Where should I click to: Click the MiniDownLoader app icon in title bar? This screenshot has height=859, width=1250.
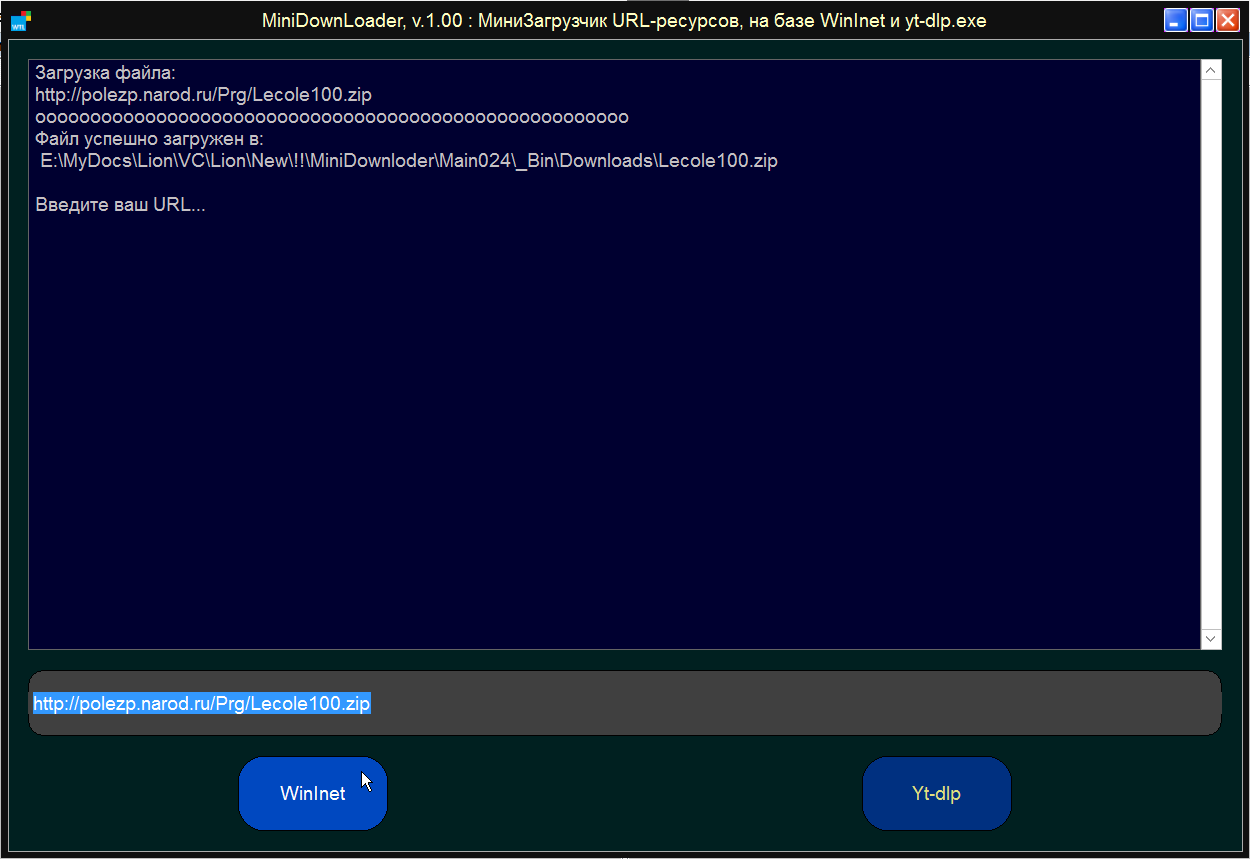click(x=20, y=21)
